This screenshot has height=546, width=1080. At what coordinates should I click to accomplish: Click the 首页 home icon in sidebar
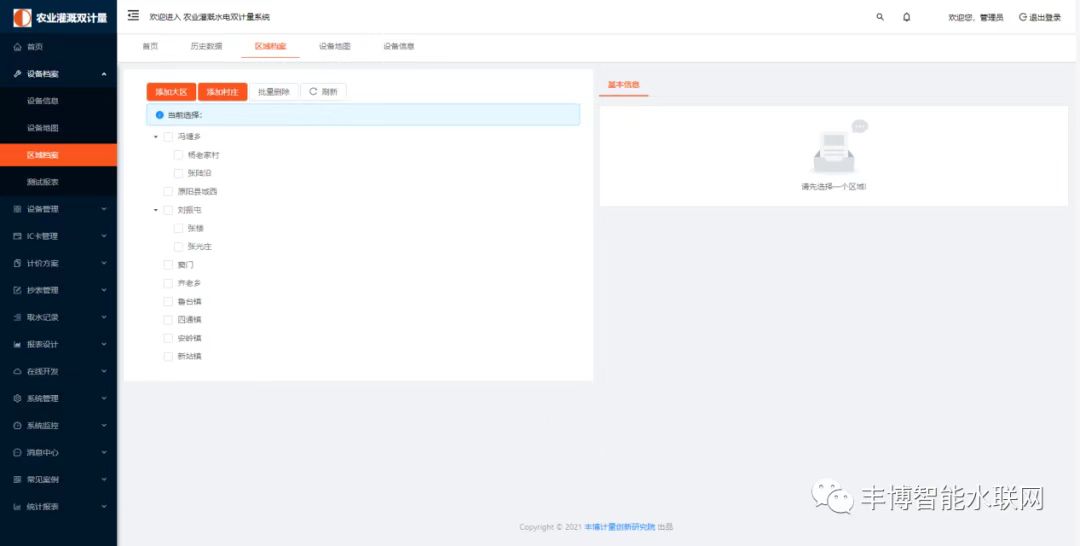pos(17,47)
